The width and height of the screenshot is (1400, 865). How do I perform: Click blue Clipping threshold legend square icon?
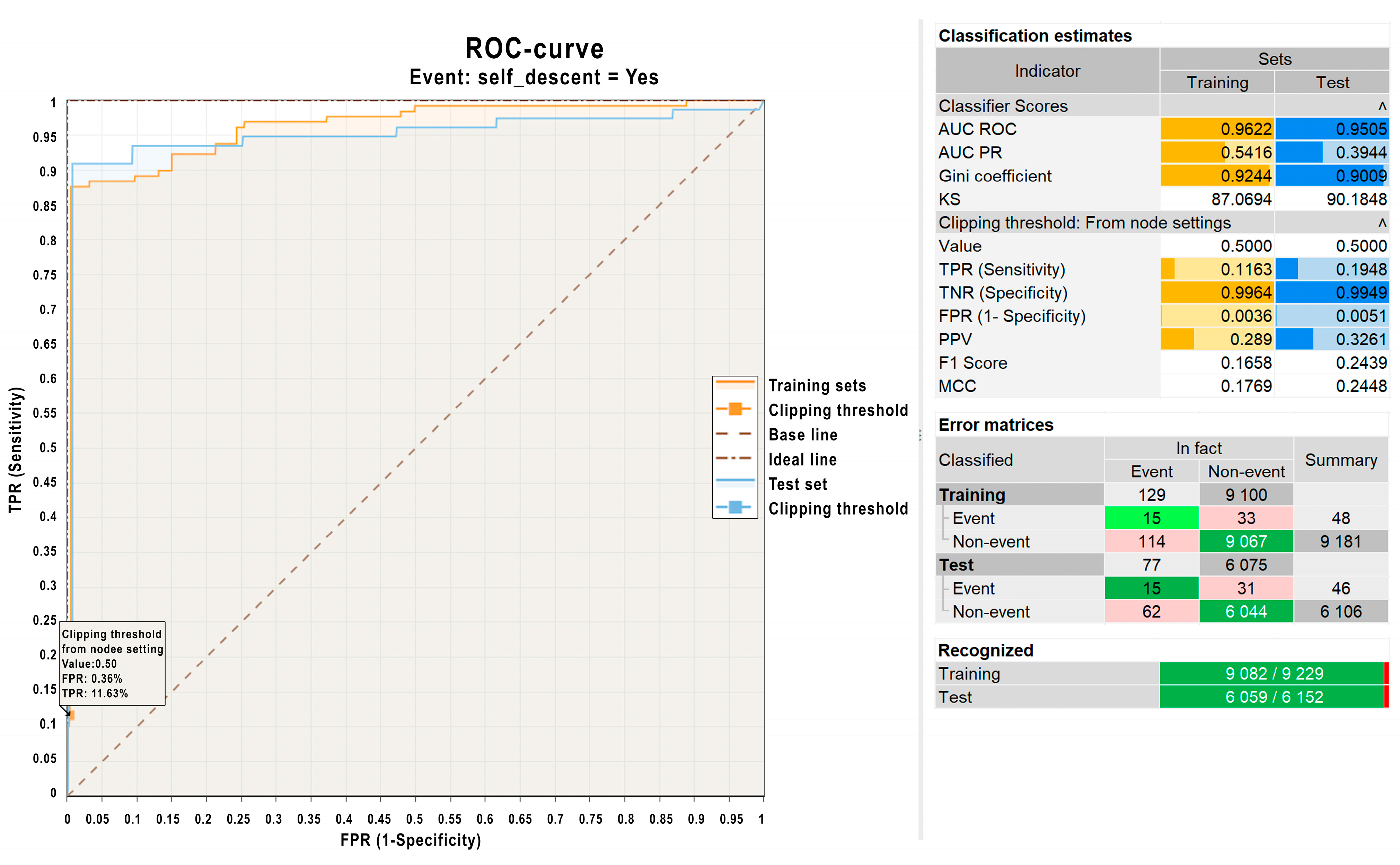coord(736,507)
